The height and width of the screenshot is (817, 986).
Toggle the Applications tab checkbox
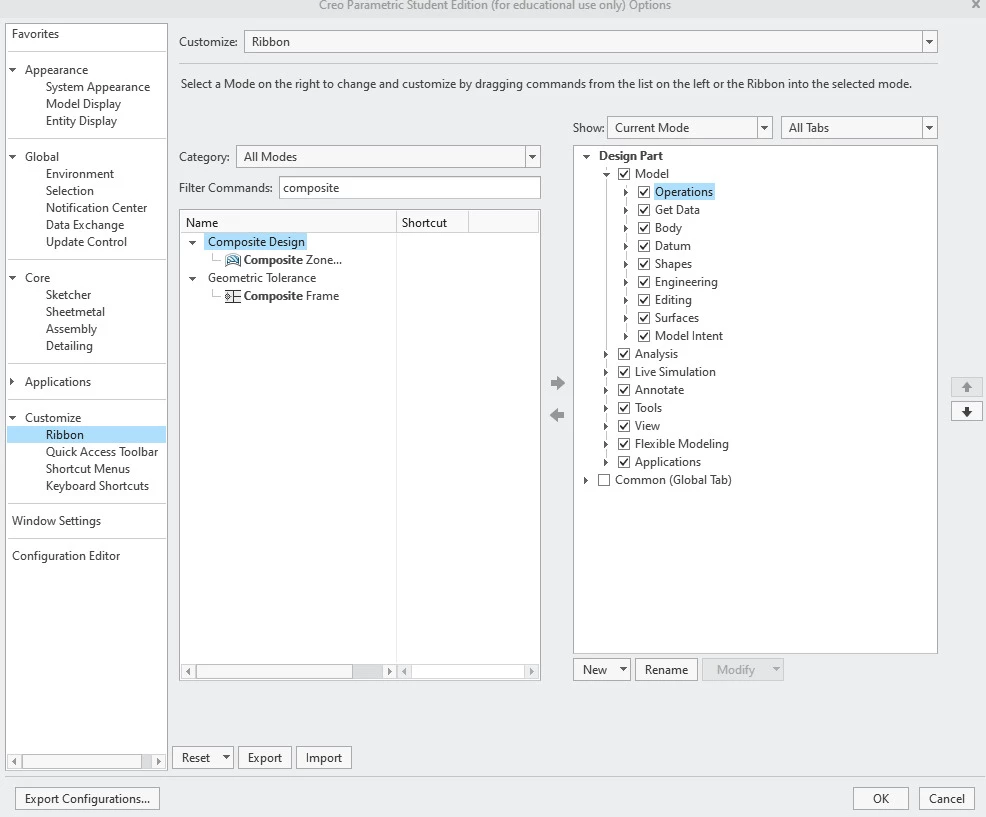pyautogui.click(x=624, y=462)
